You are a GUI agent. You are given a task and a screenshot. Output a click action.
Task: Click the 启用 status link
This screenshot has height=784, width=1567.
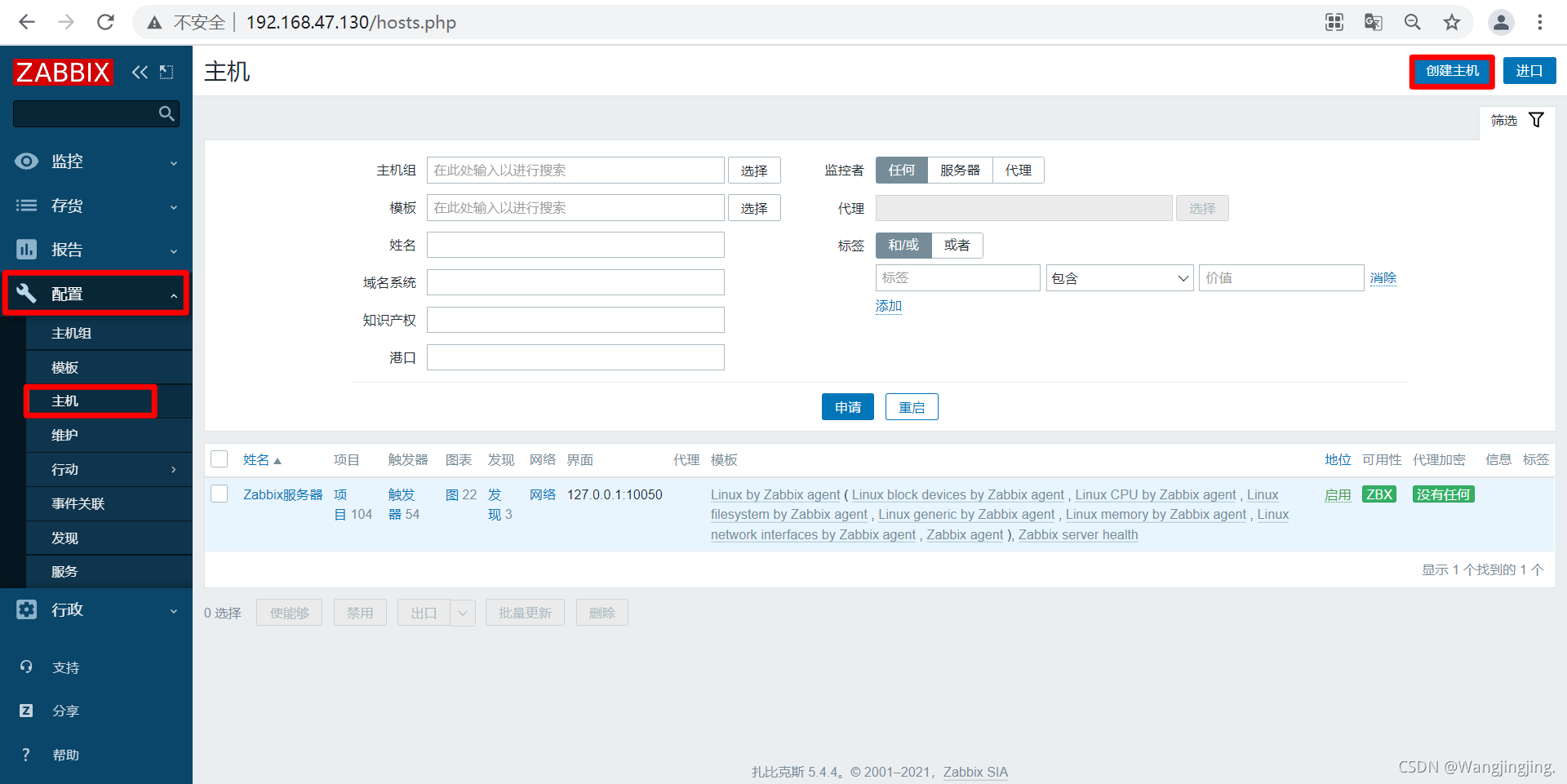pyautogui.click(x=1338, y=494)
